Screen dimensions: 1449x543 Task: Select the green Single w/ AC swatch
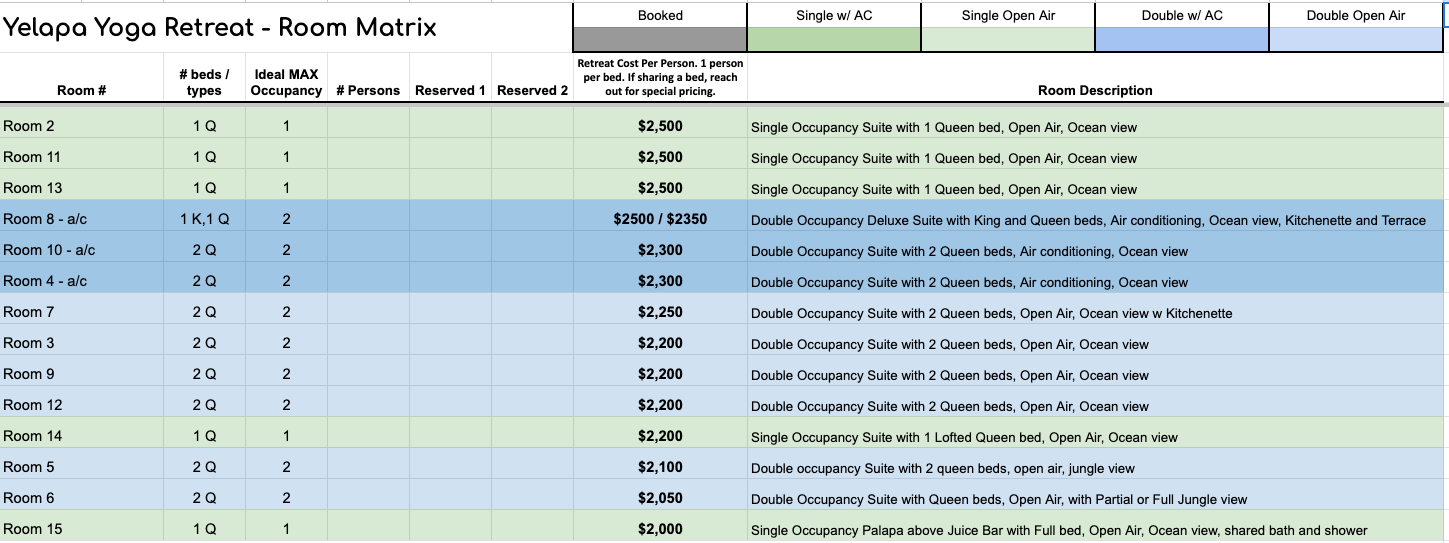[x=833, y=40]
